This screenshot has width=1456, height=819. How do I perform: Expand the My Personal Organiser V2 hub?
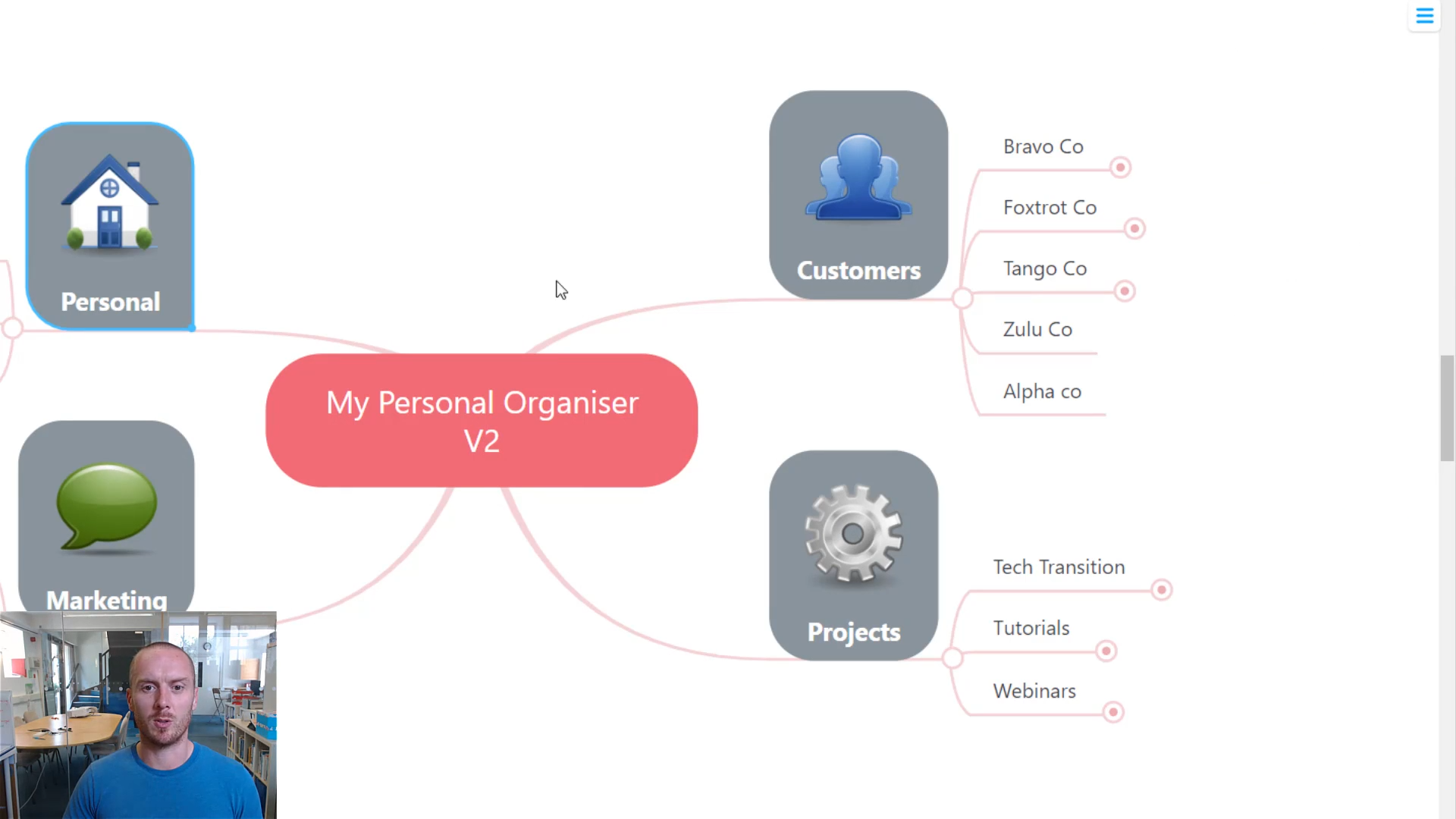[x=482, y=420]
